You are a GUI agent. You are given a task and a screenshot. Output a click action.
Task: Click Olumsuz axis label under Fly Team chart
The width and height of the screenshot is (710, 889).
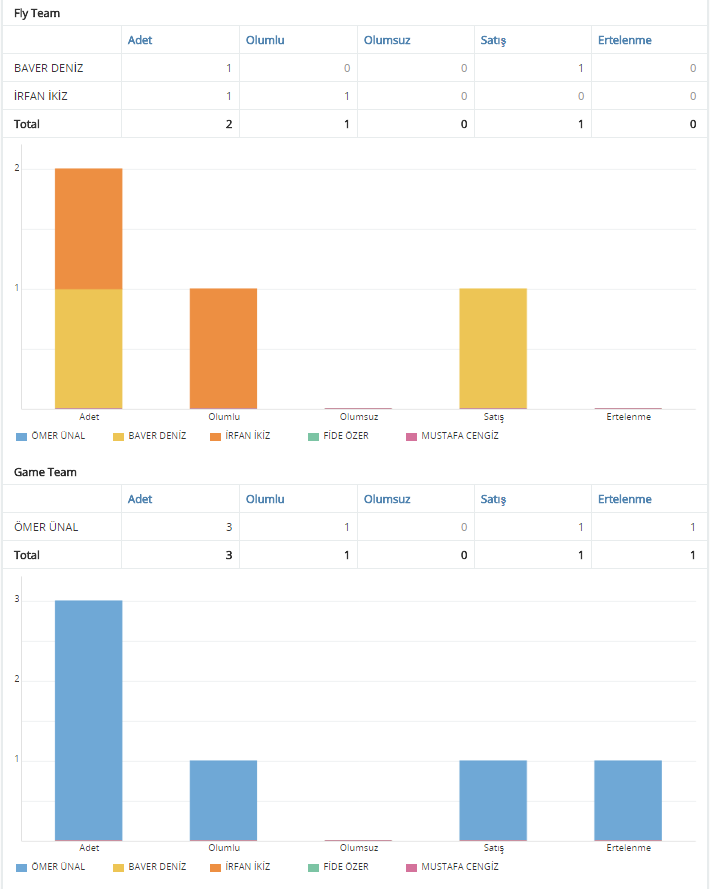(359, 417)
